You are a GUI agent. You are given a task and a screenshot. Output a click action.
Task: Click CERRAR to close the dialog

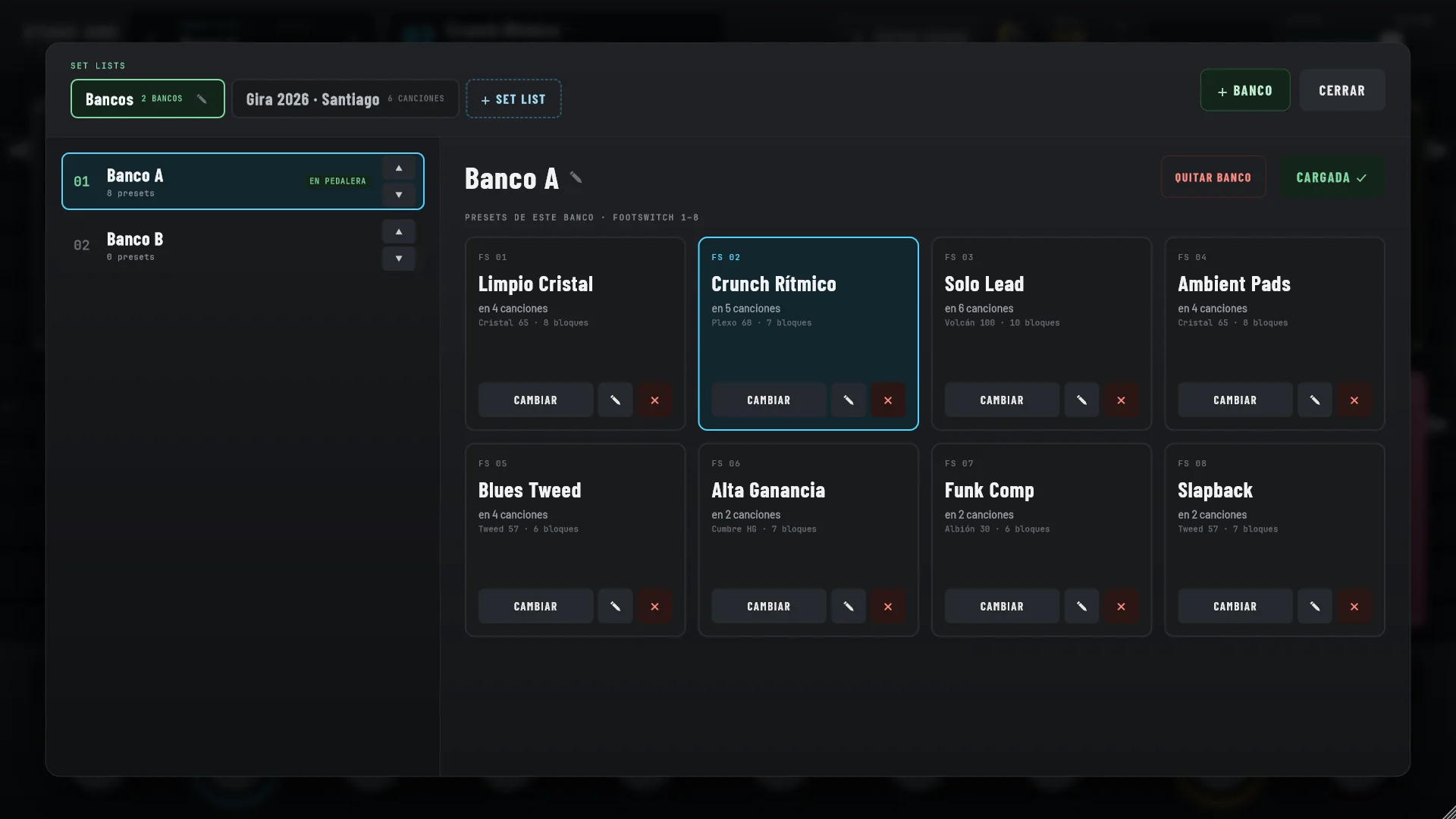point(1342,90)
